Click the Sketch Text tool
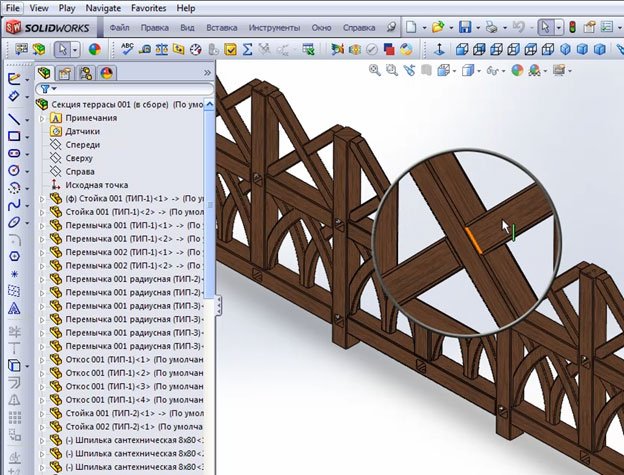This screenshot has width=624, height=475. 13,310
